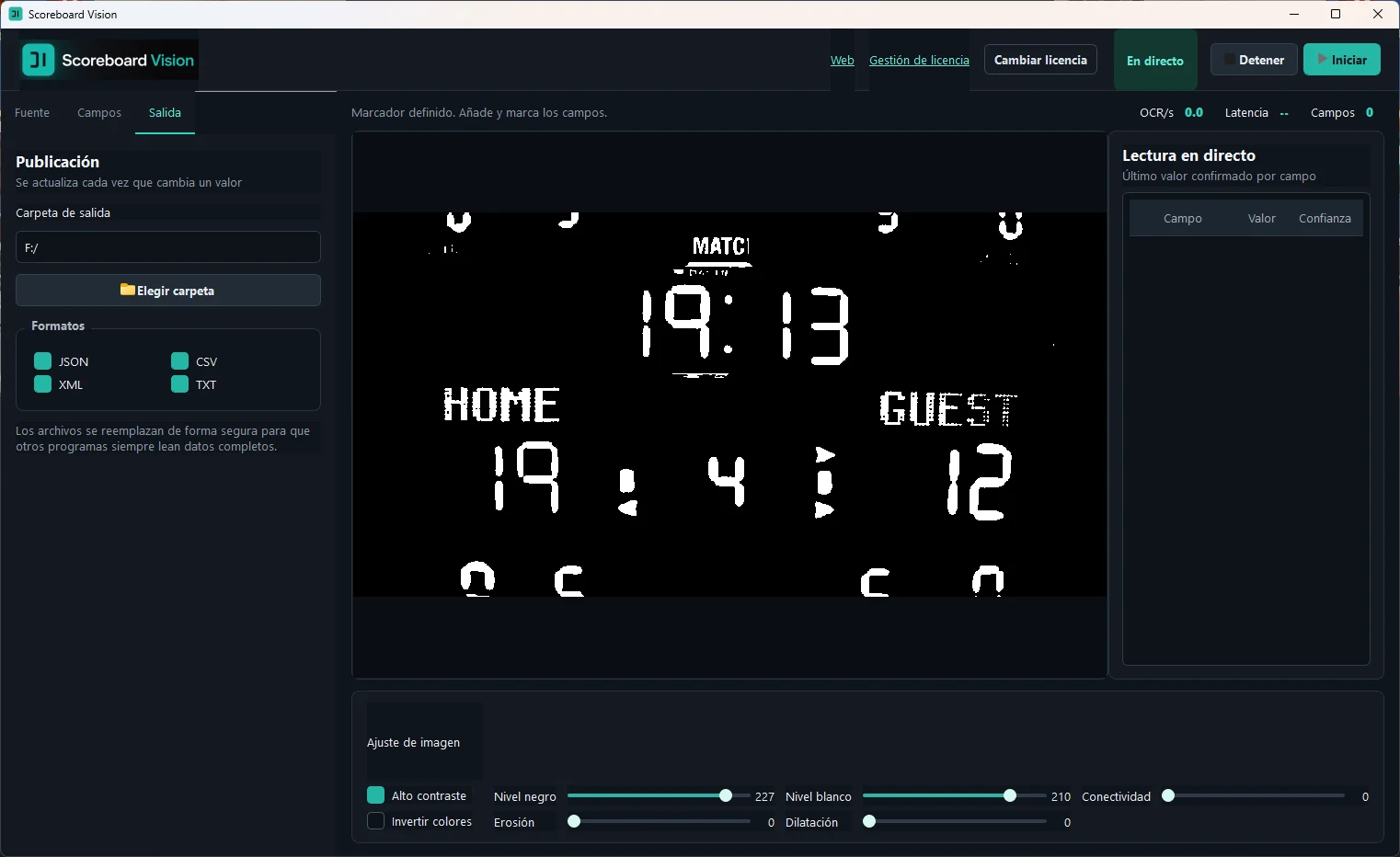Click the Cambiar licencia button
Viewport: 1400px width, 857px height.
click(x=1040, y=60)
